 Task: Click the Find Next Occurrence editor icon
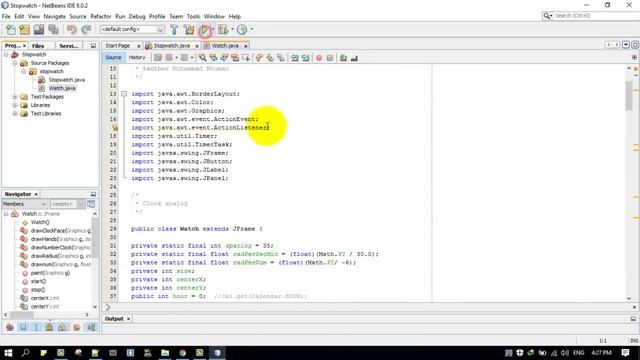click(x=224, y=58)
